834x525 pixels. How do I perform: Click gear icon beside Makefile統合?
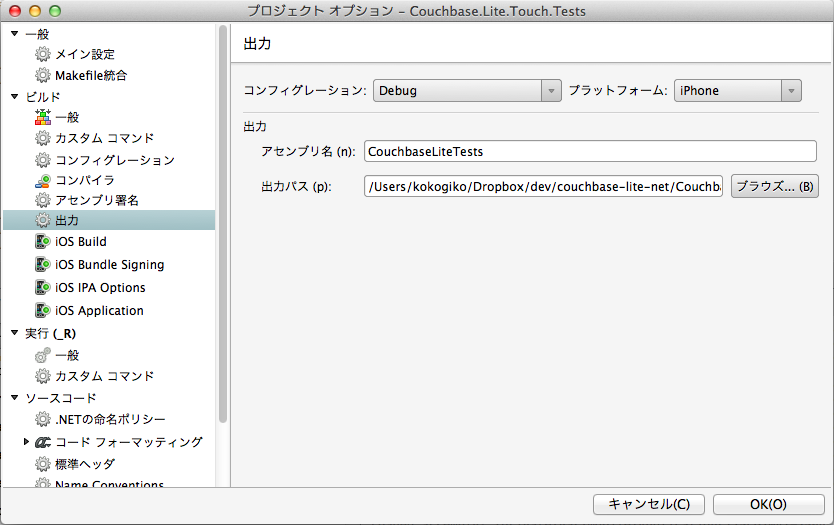(43, 76)
